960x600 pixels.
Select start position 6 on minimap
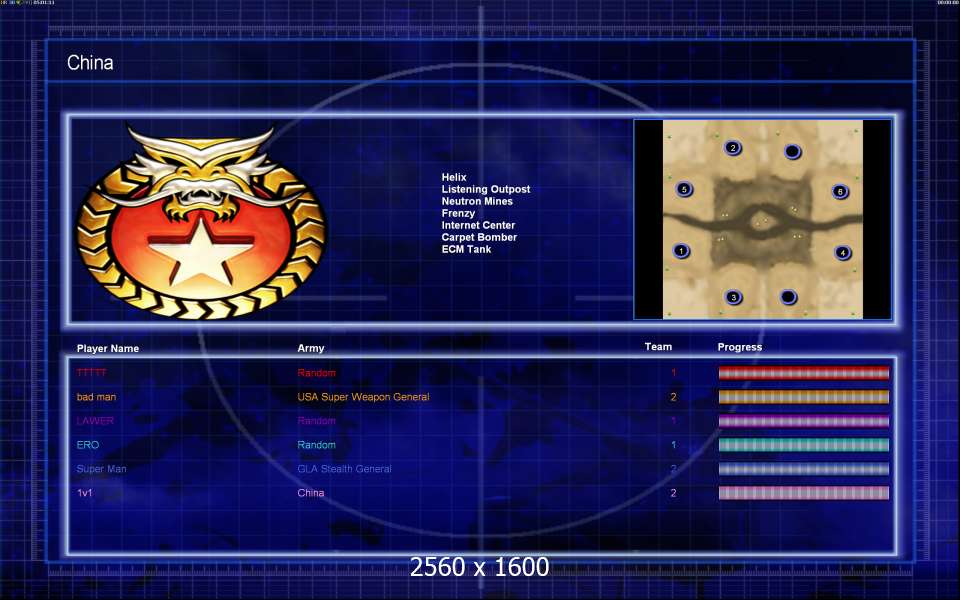tap(840, 192)
